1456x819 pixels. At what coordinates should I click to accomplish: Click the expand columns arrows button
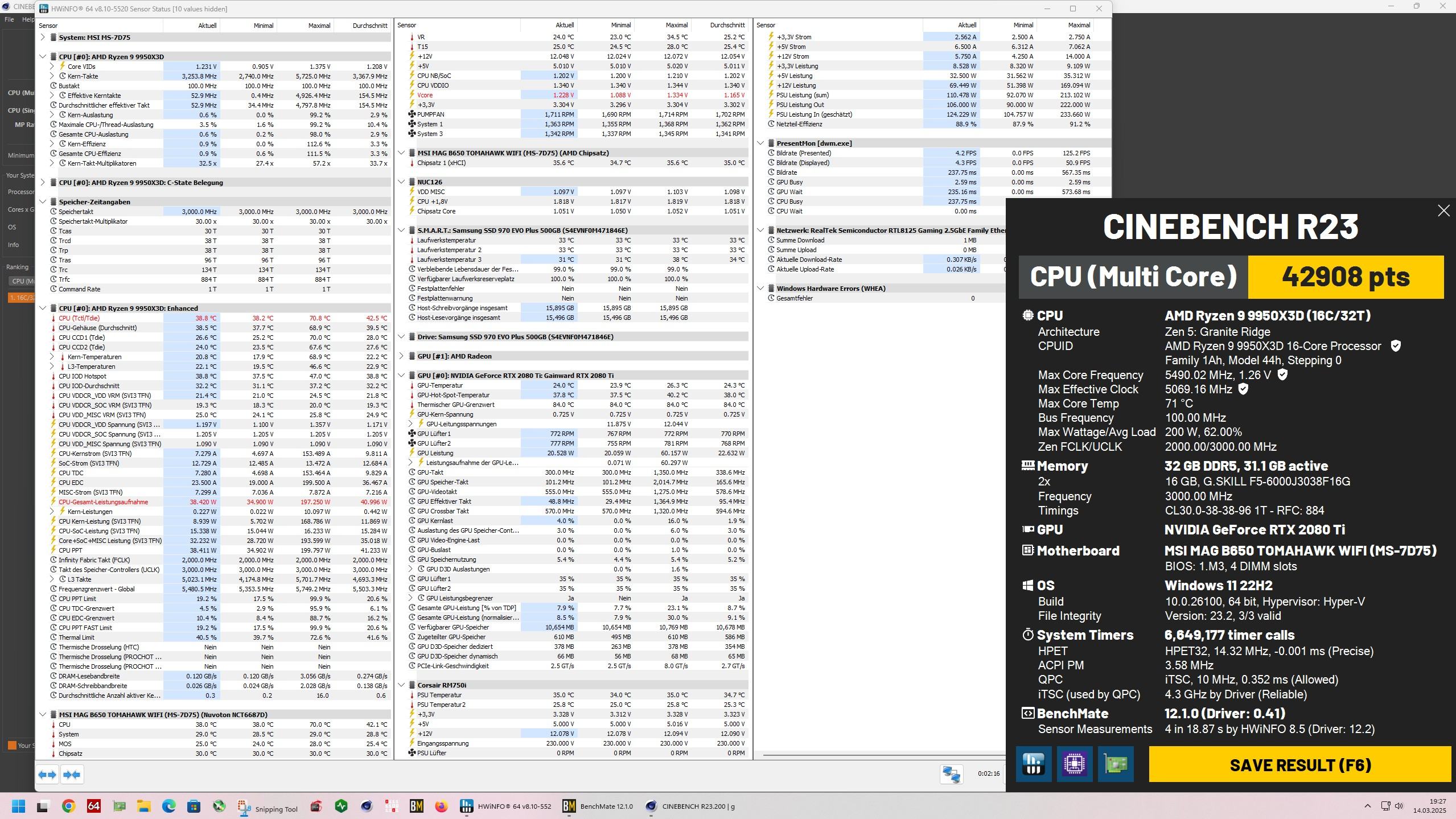[48, 775]
